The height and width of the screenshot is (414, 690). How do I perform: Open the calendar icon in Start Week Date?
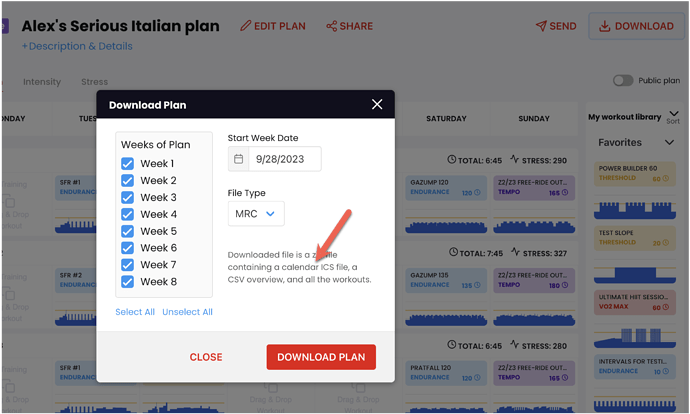point(239,159)
